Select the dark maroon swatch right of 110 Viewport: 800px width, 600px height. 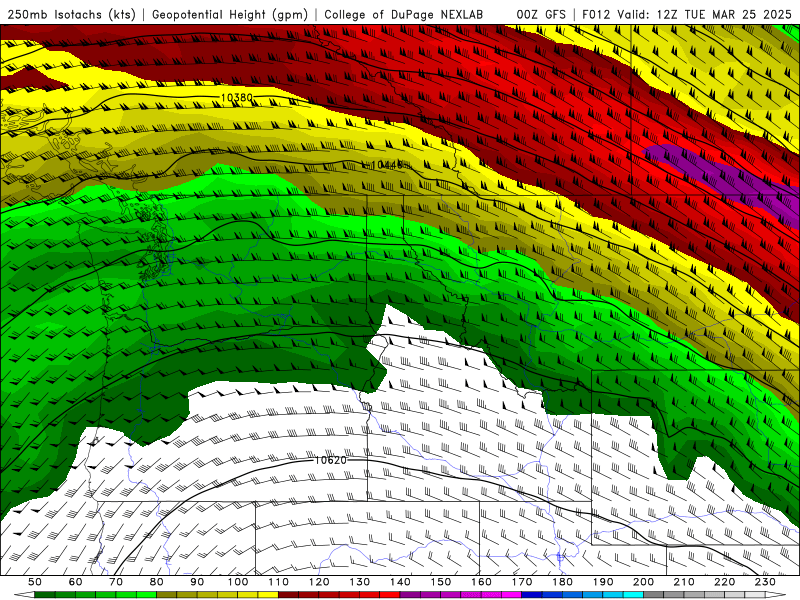289,595
